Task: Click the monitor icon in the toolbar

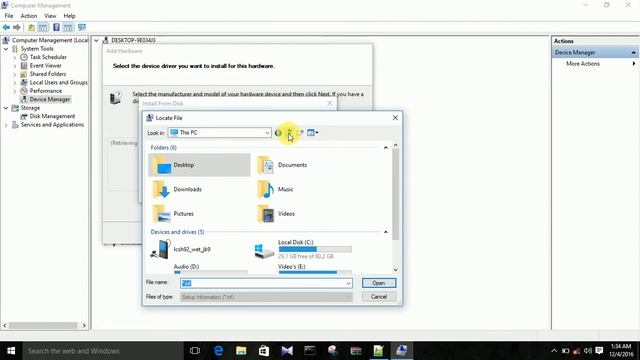Action: coord(82,27)
